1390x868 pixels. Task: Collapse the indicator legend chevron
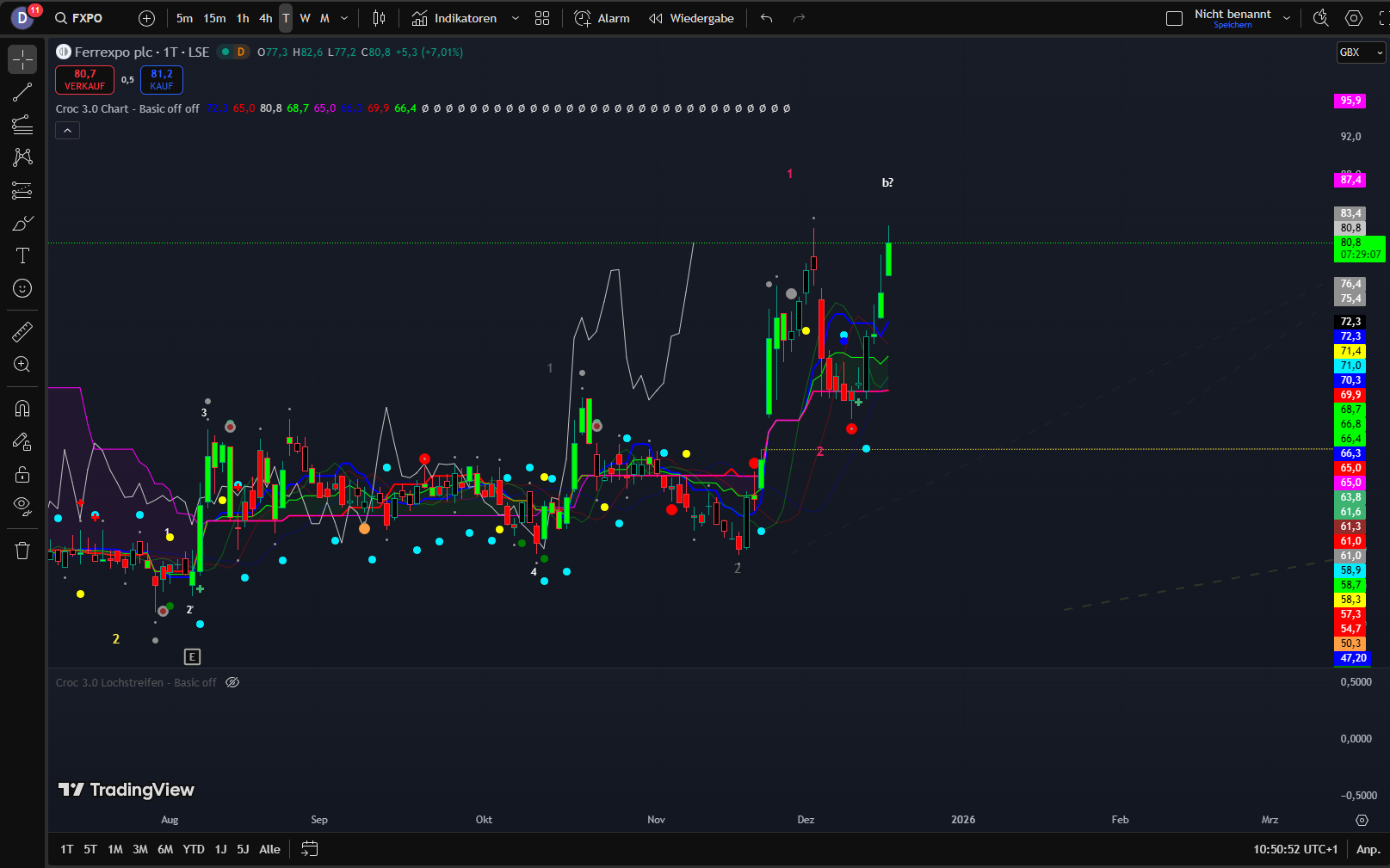click(67, 130)
